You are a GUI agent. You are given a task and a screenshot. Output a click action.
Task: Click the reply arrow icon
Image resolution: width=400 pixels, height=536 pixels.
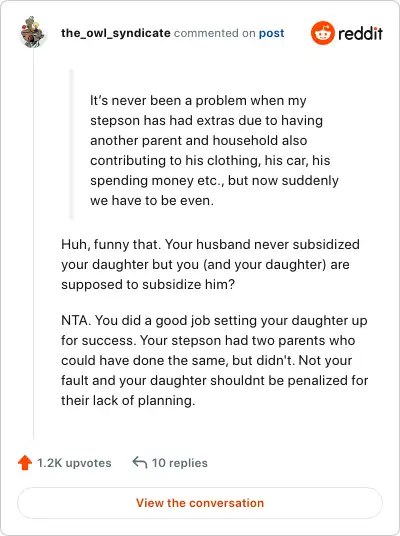pos(140,462)
